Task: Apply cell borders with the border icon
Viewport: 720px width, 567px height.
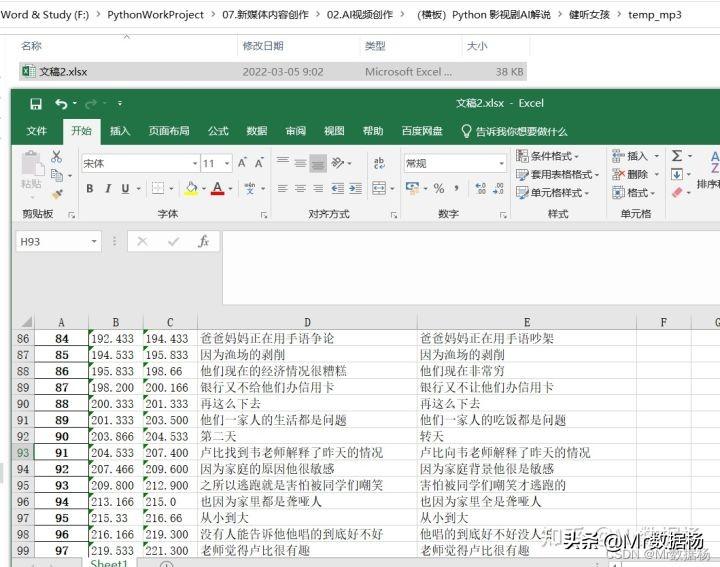Action: (x=158, y=188)
